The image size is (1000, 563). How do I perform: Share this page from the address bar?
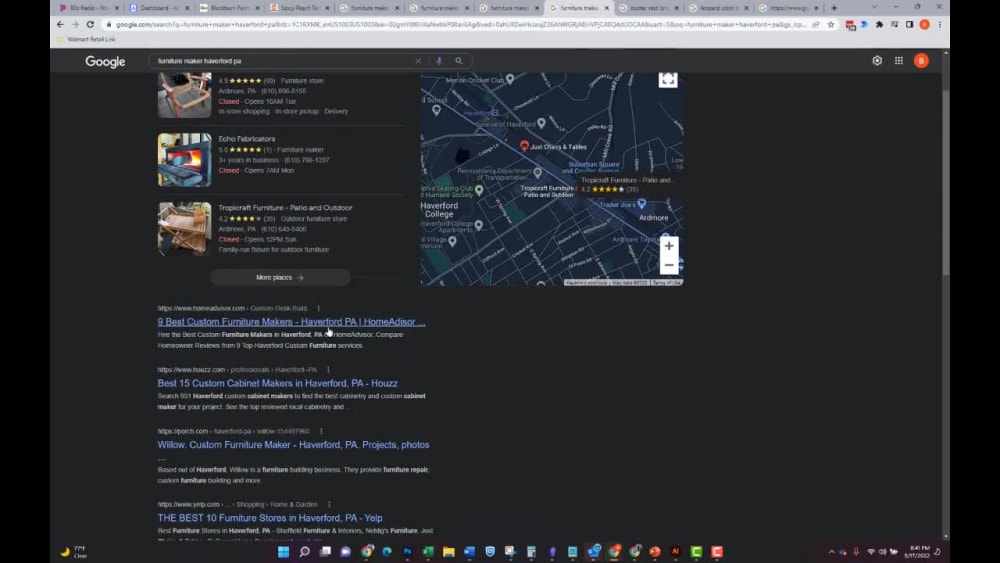pos(816,24)
